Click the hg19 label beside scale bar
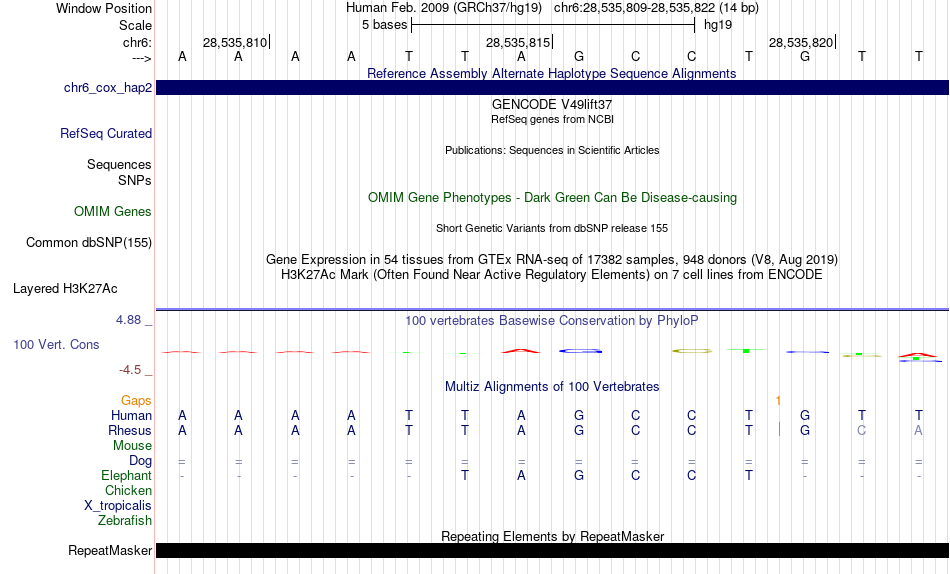950x574 pixels. [x=718, y=25]
